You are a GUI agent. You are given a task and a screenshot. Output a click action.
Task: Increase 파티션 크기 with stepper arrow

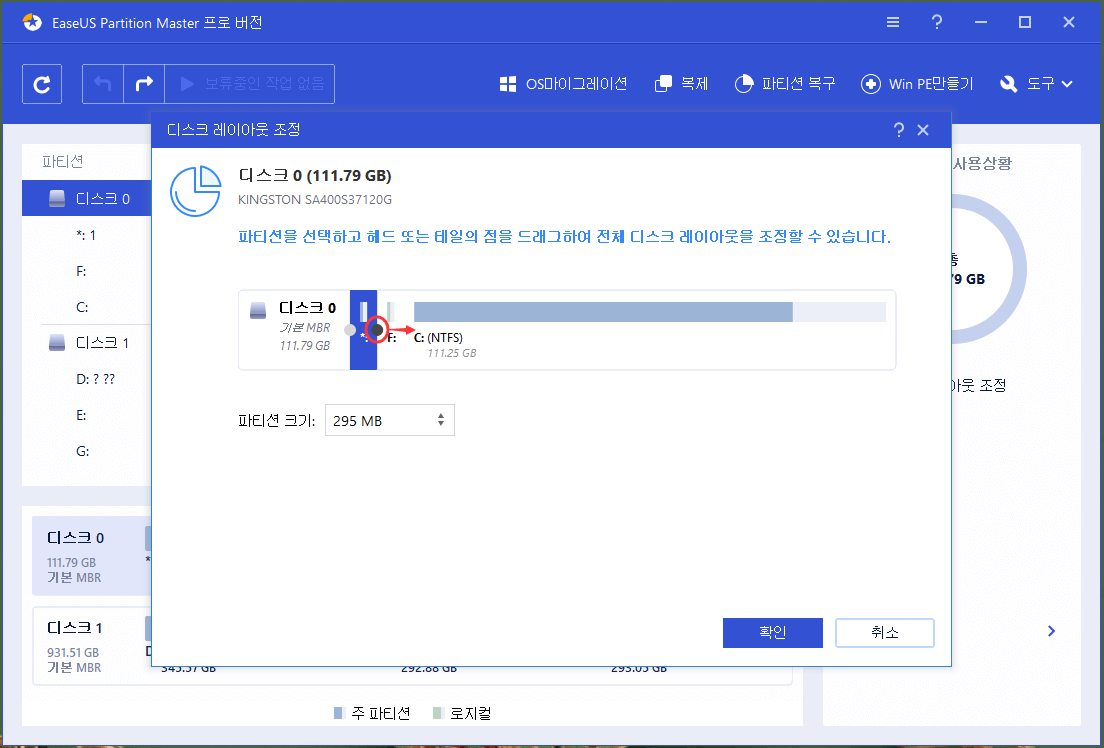pyautogui.click(x=440, y=415)
